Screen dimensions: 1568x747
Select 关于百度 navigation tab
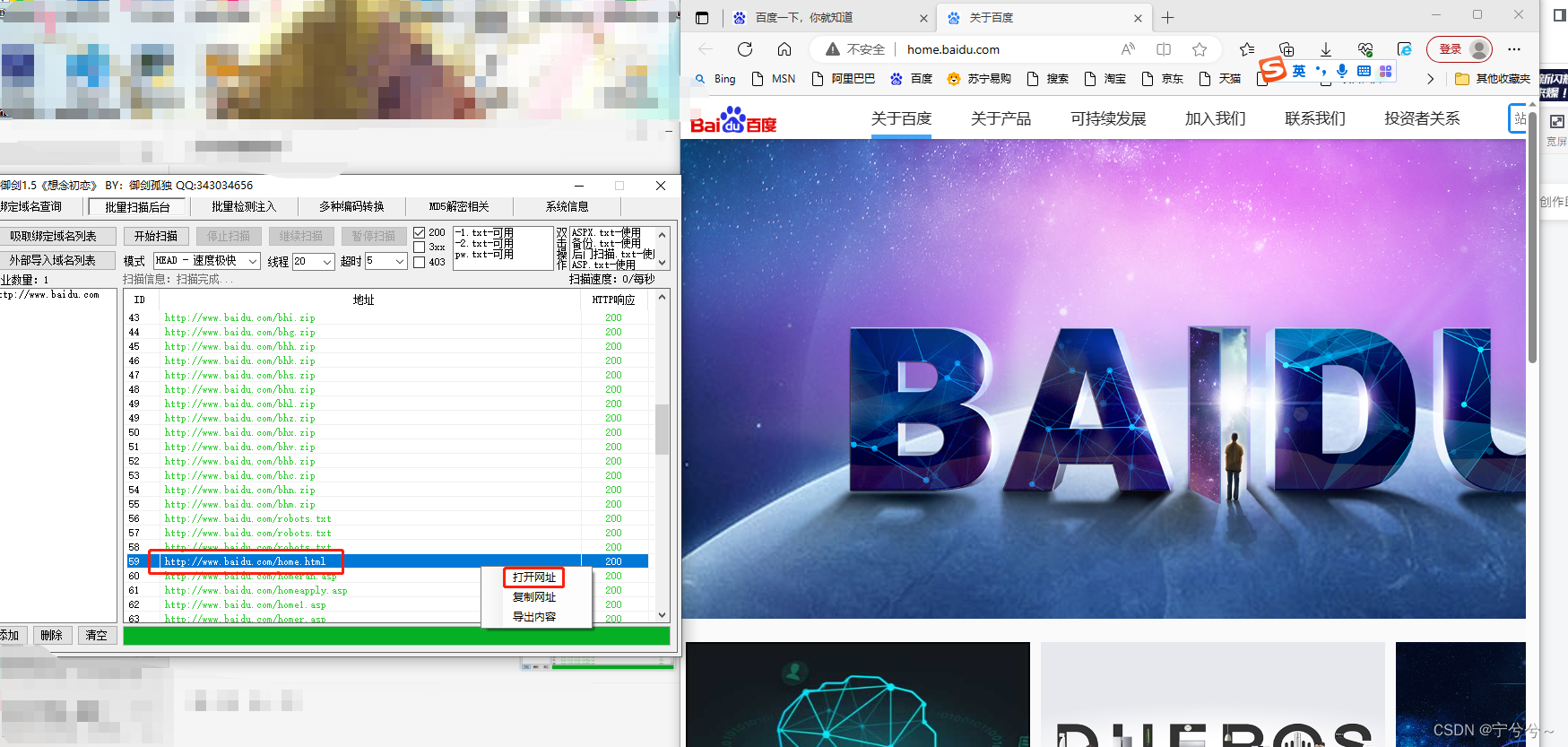[x=901, y=118]
